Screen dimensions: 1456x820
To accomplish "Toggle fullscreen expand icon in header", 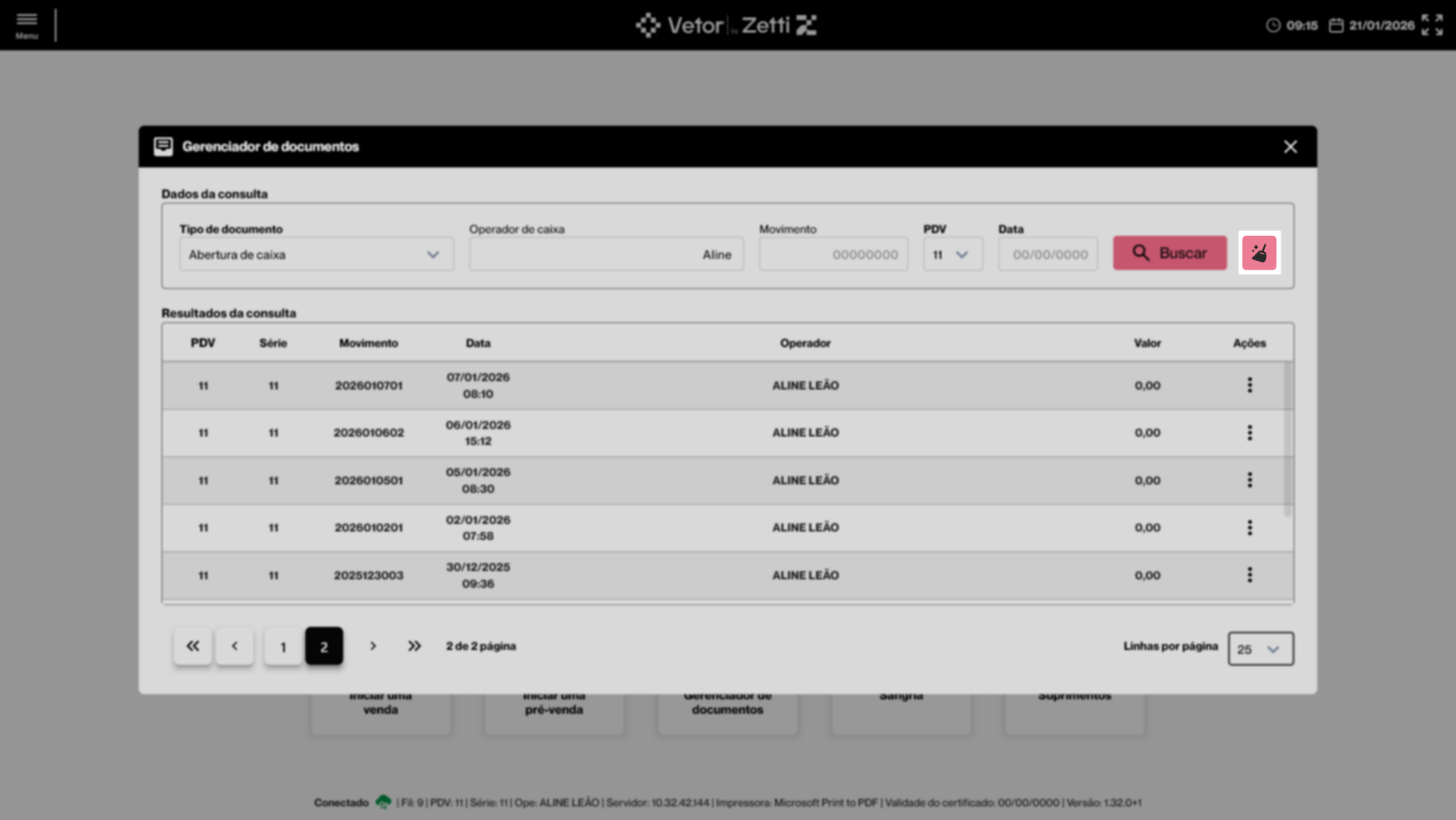I will pos(1432,25).
